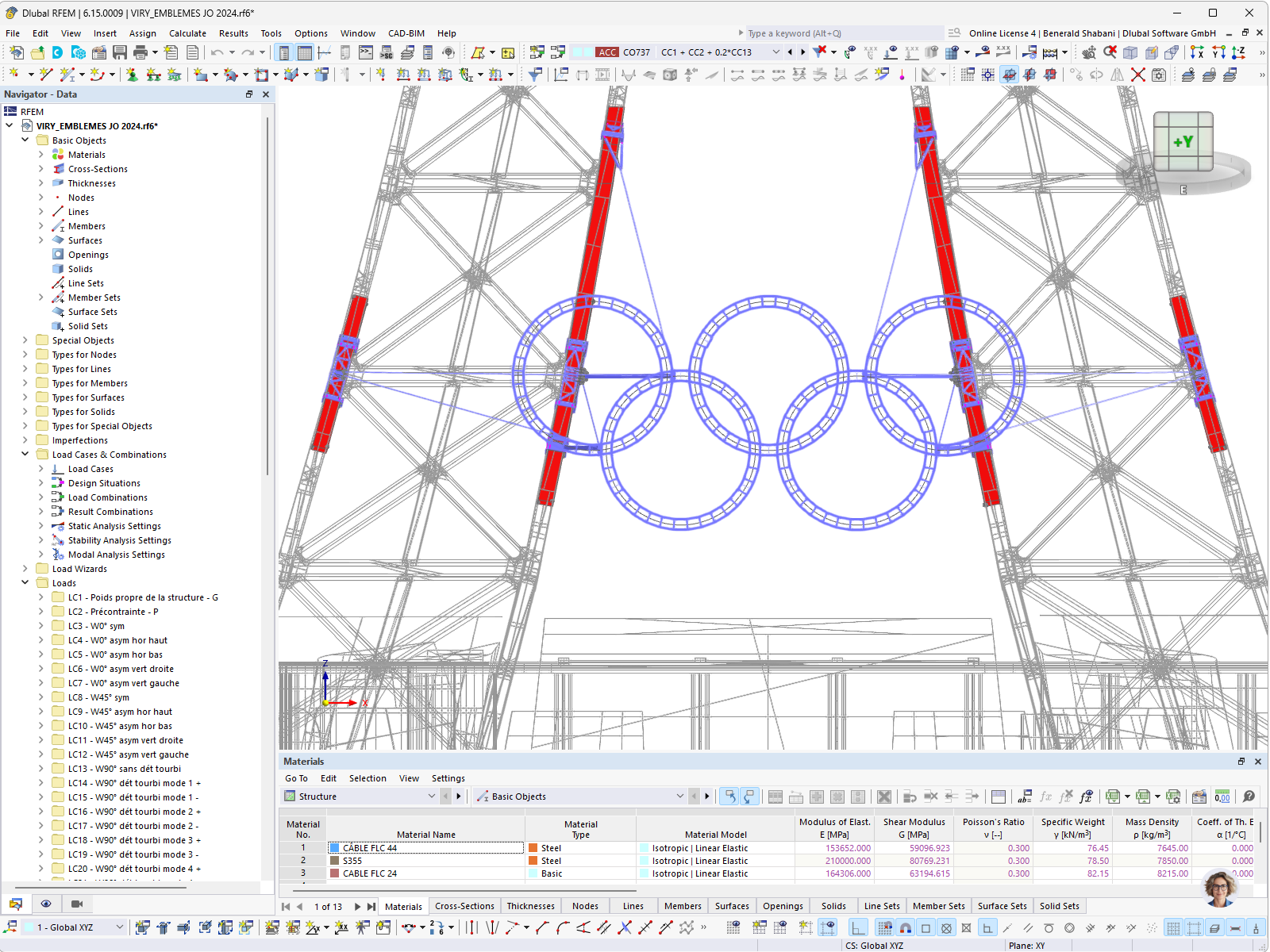Click the blue color swatch for CABLE FLC 44
Viewport: 1270px width, 952px height.
[x=334, y=848]
